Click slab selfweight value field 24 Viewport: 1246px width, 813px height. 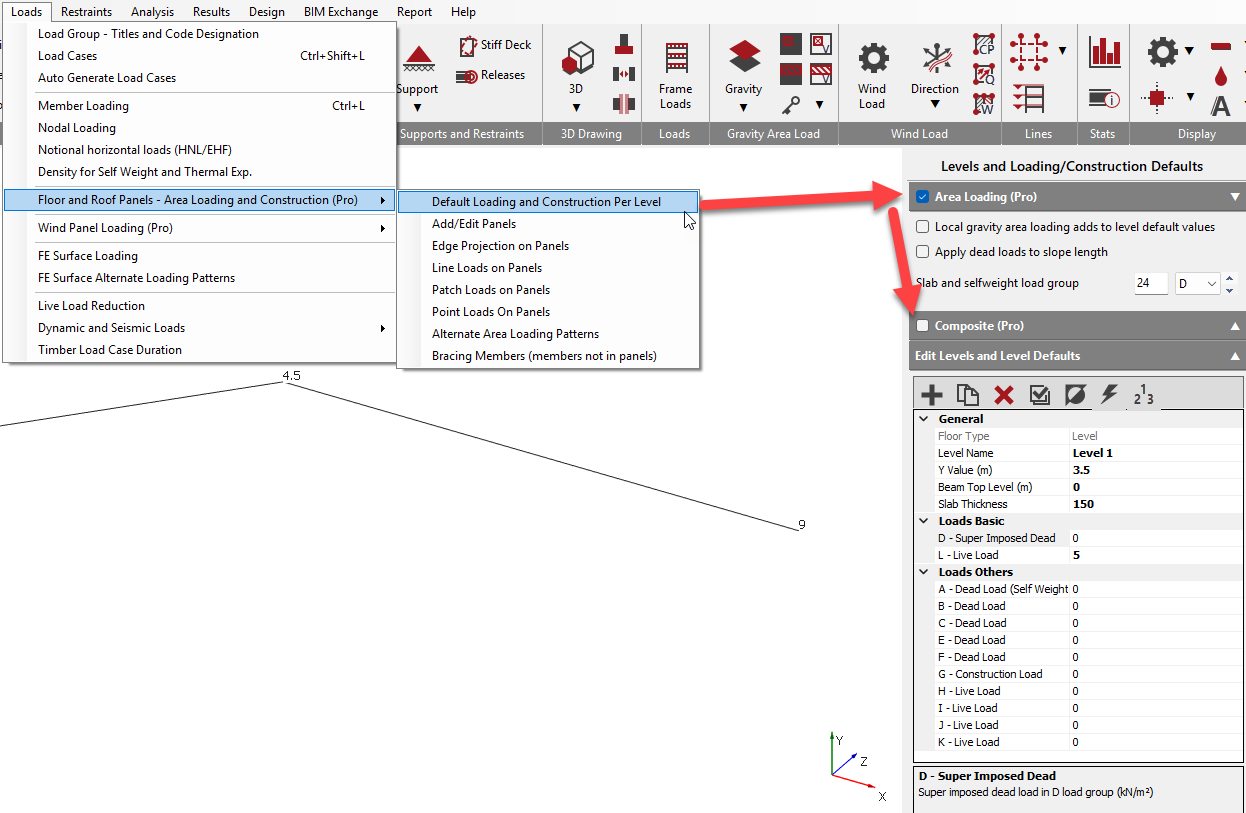1151,284
